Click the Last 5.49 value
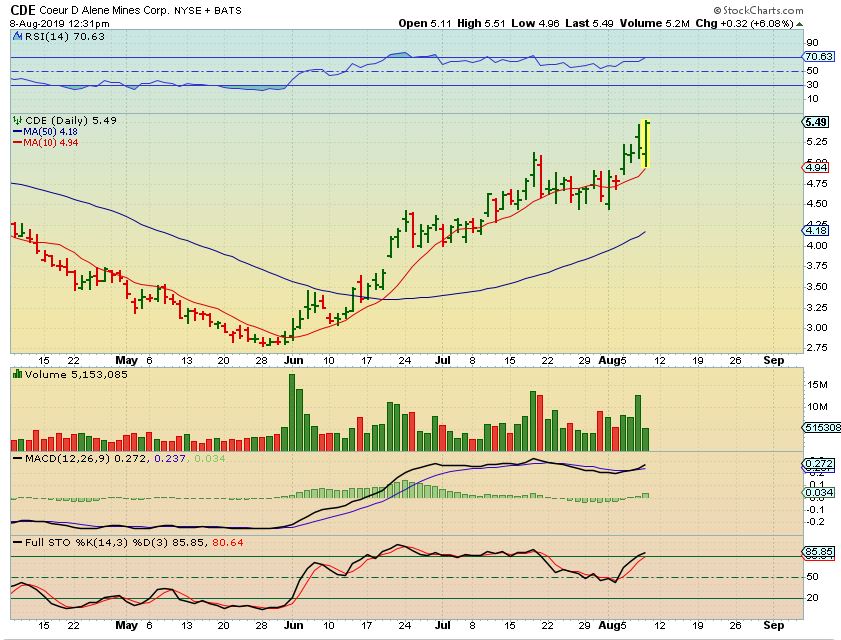841x640 pixels. coord(589,23)
